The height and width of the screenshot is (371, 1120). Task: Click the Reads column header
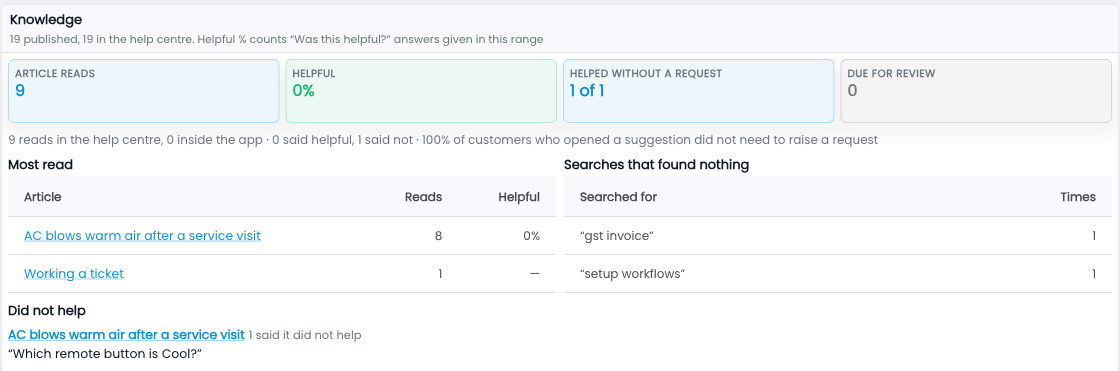point(424,197)
